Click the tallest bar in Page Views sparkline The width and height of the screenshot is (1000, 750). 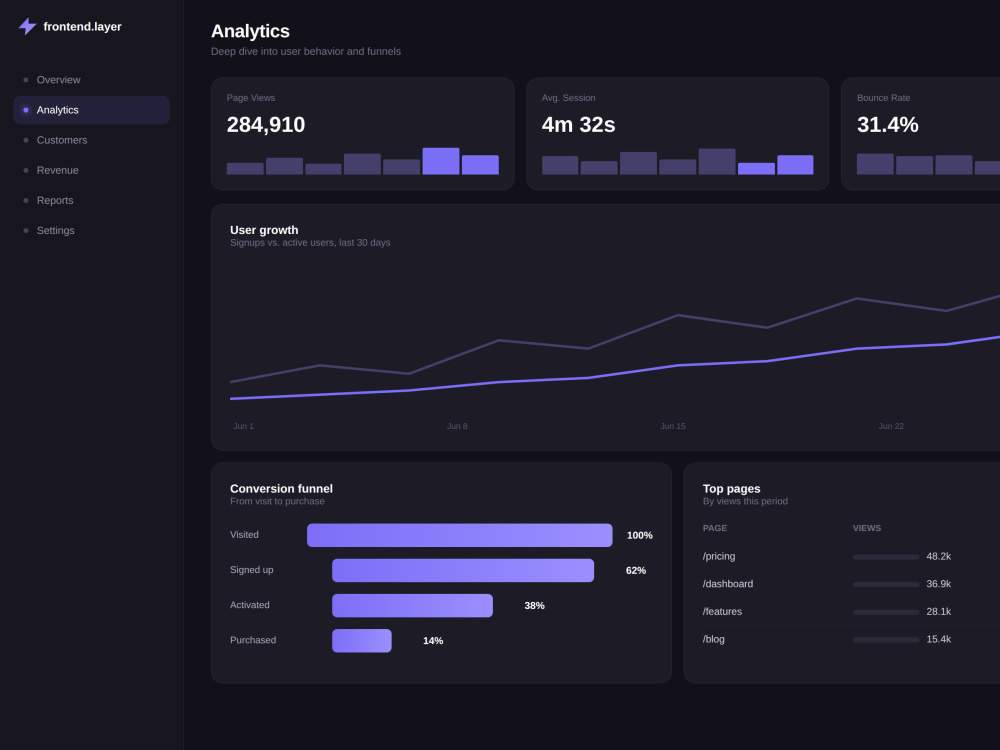[x=441, y=161]
